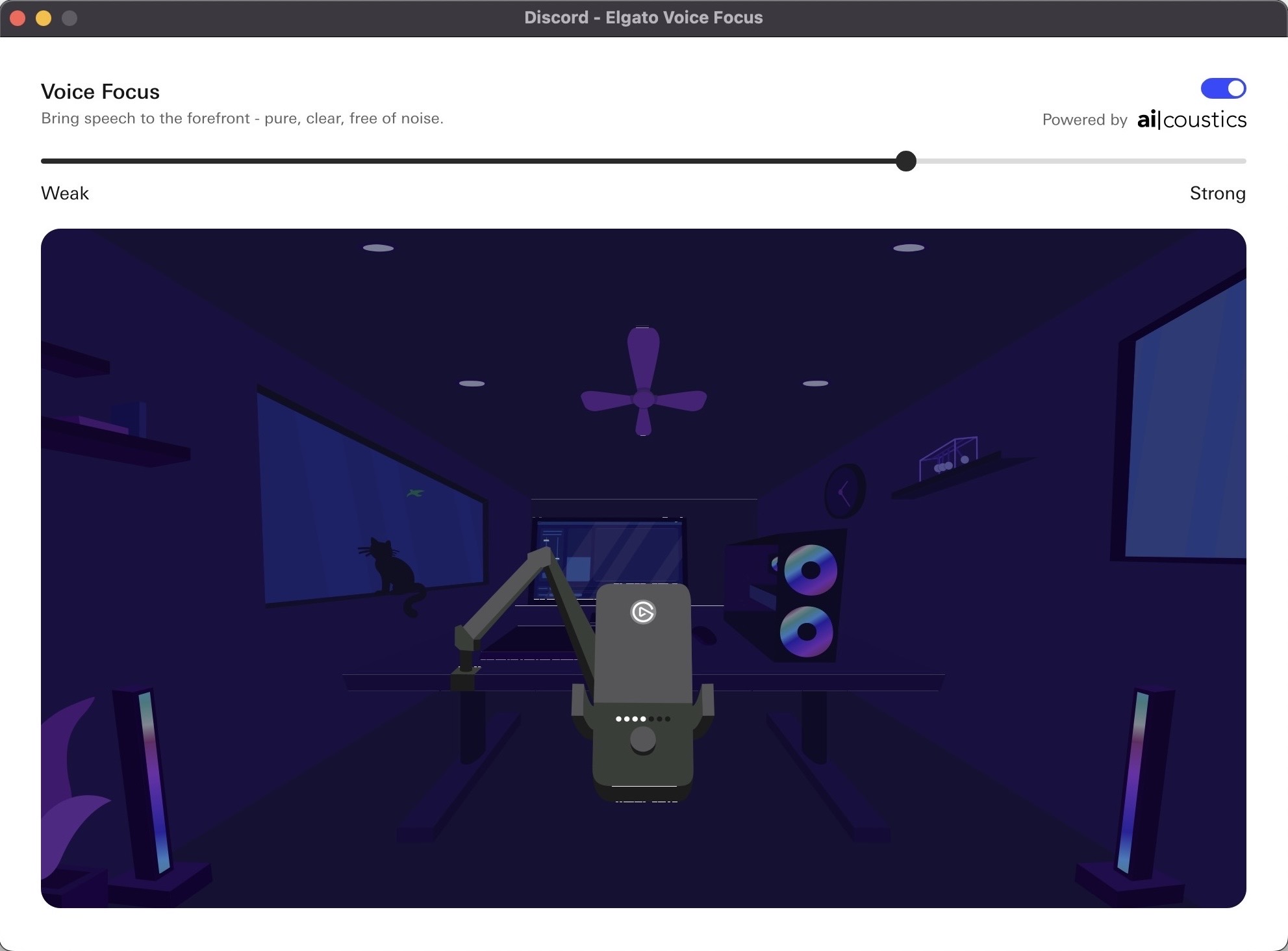This screenshot has height=951, width=1288.
Task: Click the Voice Focus heading text
Action: click(x=100, y=92)
